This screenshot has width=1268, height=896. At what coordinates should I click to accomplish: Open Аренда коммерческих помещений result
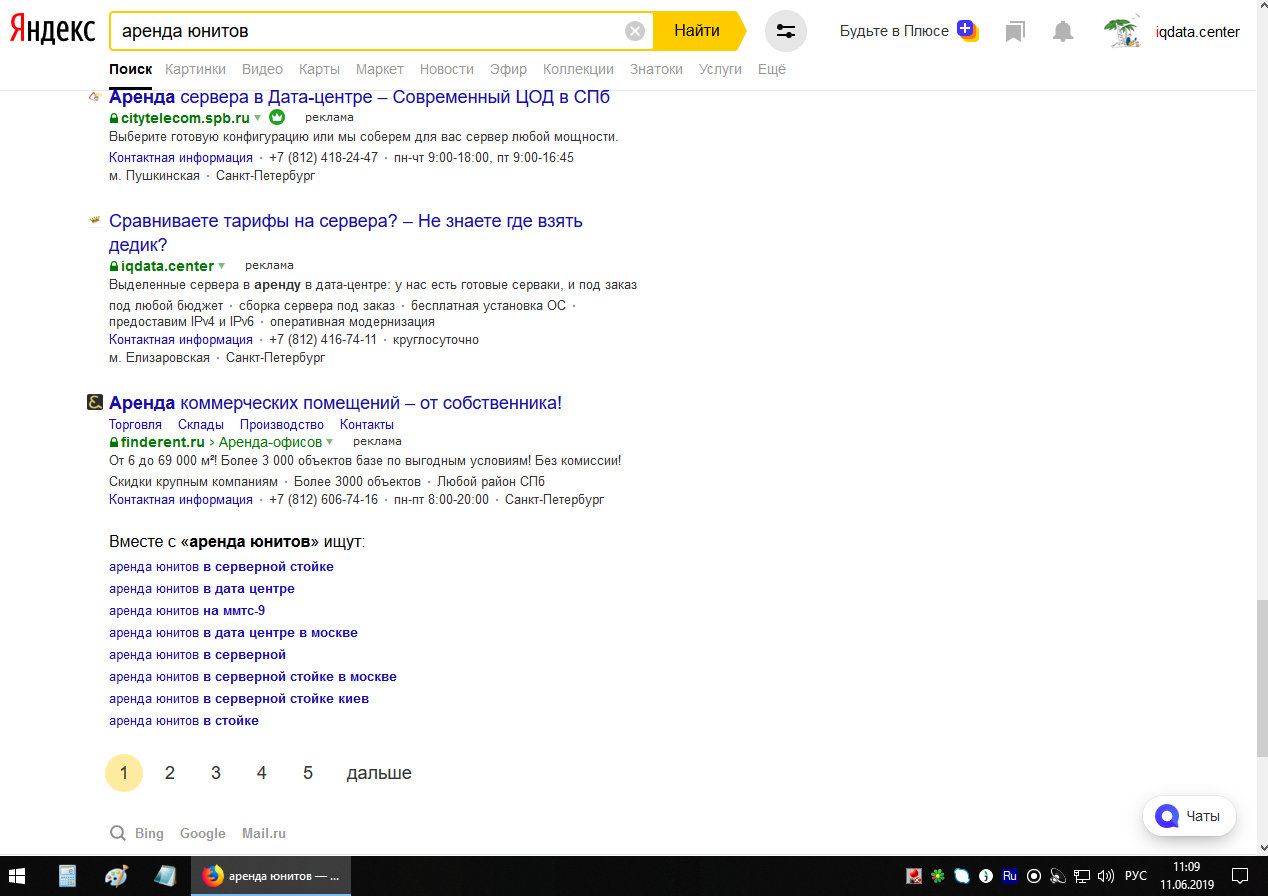[x=335, y=403]
